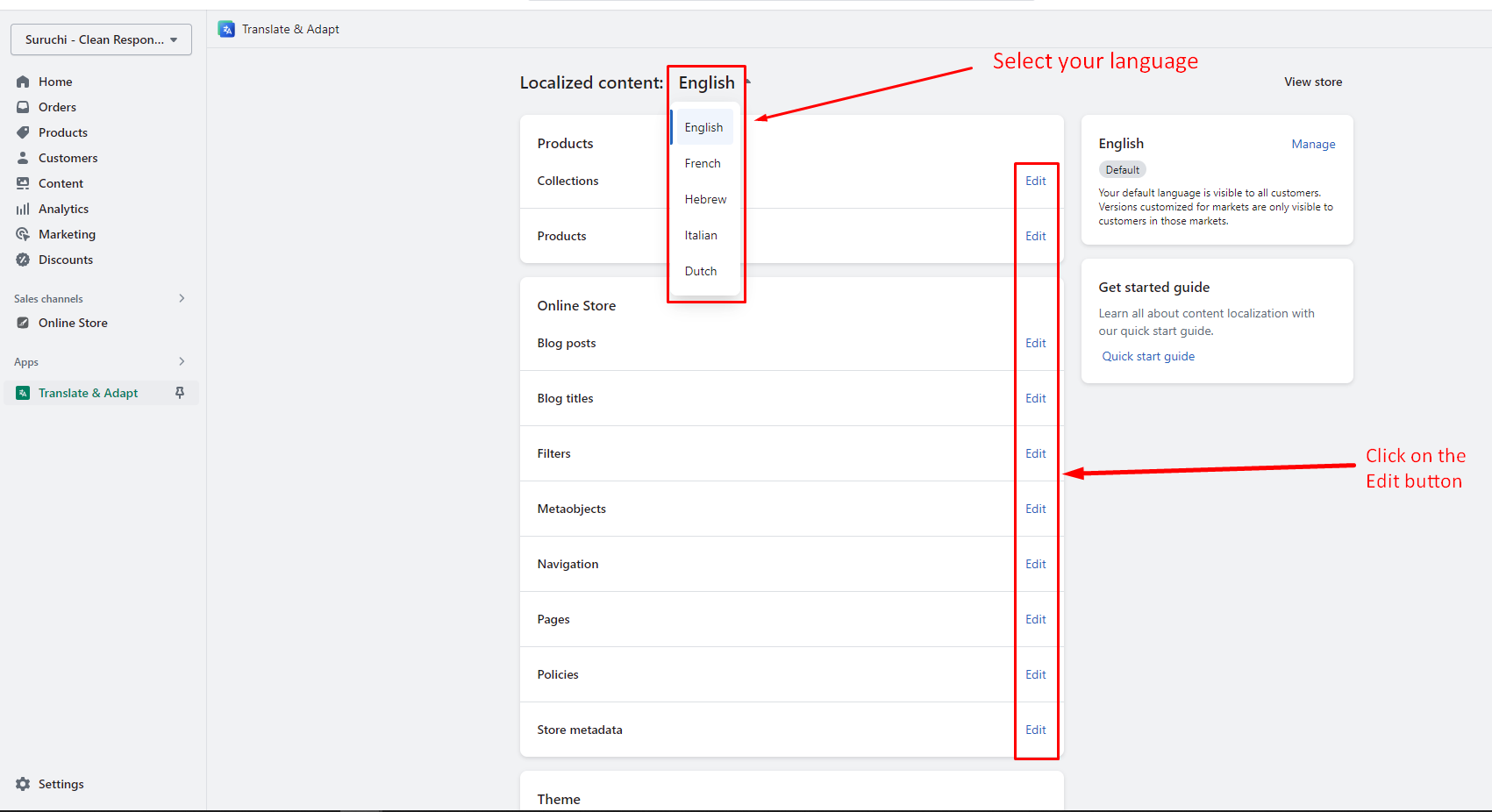Viewport: 1492px width, 812px height.
Task: Click the Discounts badge icon
Action: pyautogui.click(x=23, y=260)
